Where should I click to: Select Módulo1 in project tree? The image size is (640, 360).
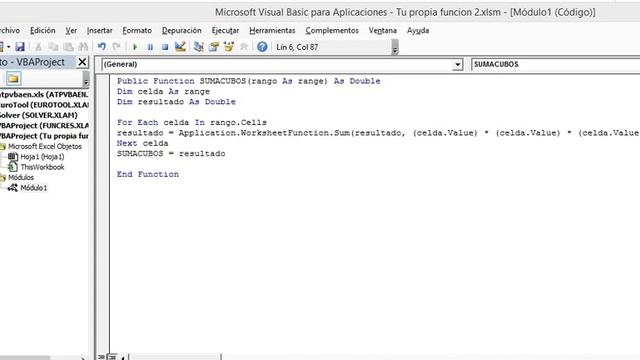[x=33, y=188]
